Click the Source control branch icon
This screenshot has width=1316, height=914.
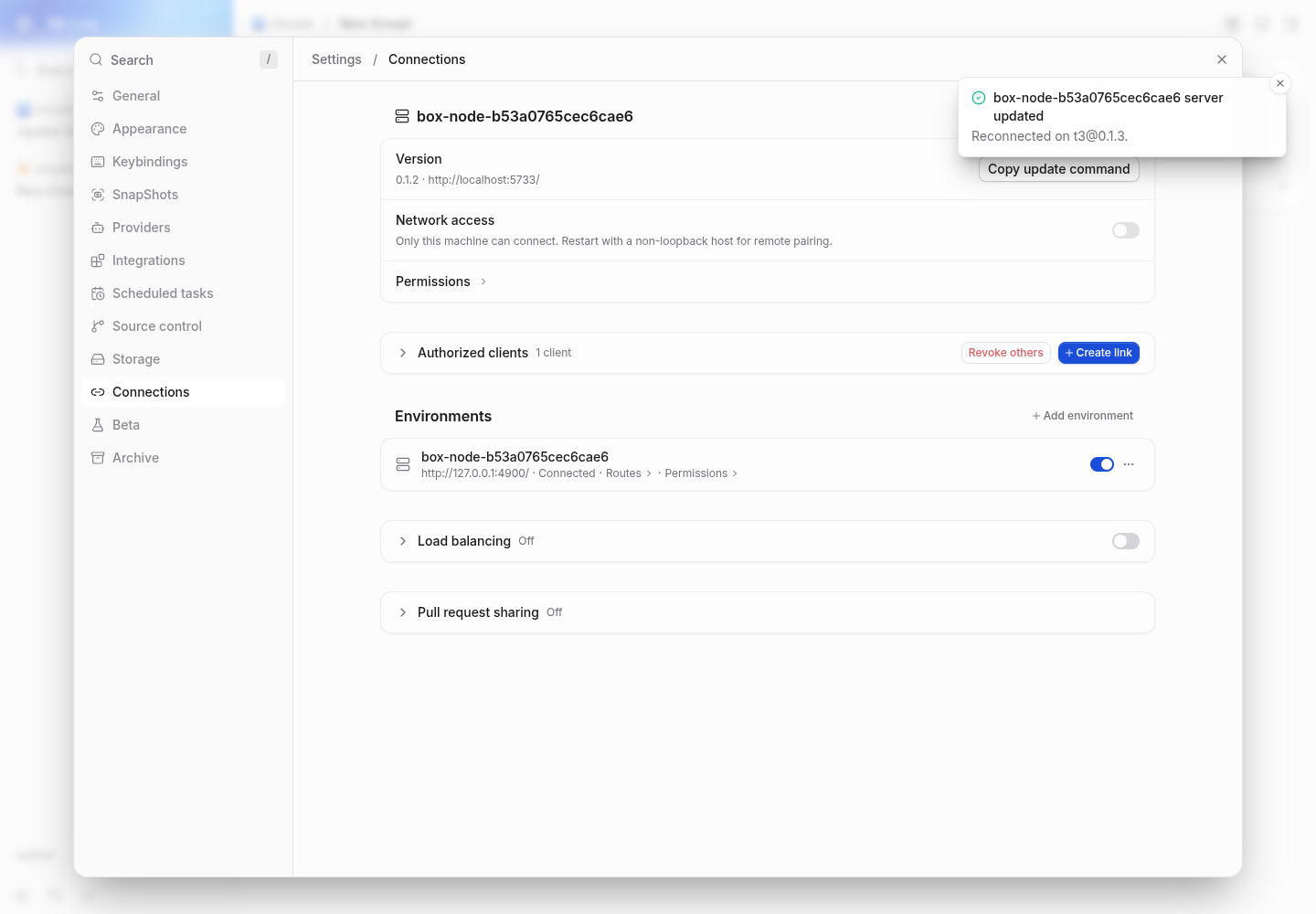click(98, 326)
